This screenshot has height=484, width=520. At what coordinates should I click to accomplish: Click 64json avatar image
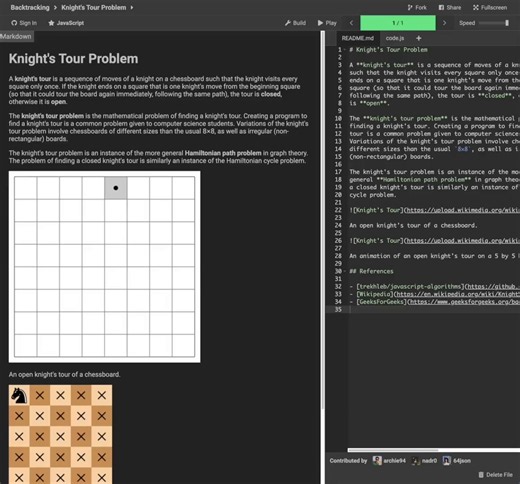click(447, 461)
